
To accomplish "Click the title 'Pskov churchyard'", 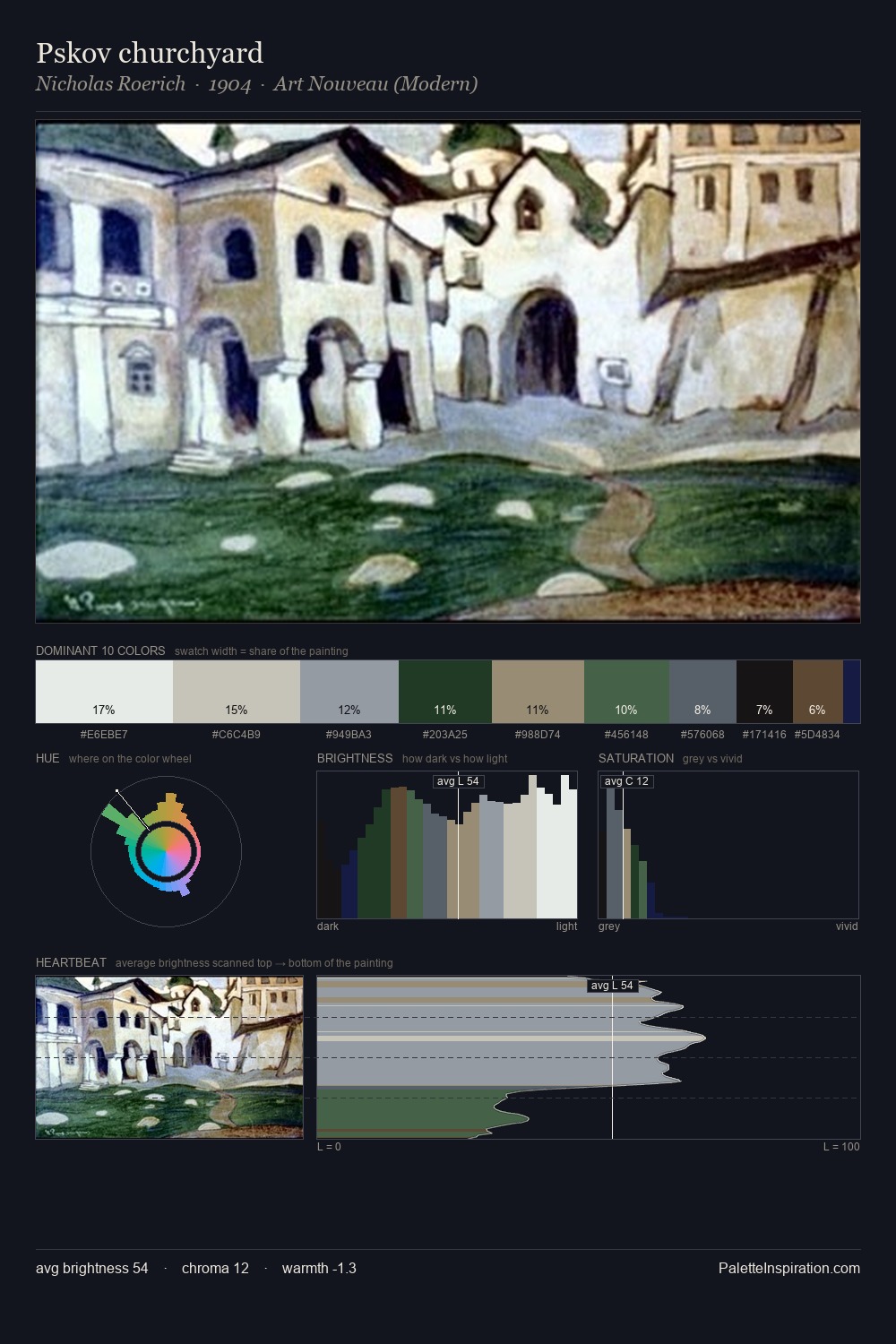I will [150, 53].
